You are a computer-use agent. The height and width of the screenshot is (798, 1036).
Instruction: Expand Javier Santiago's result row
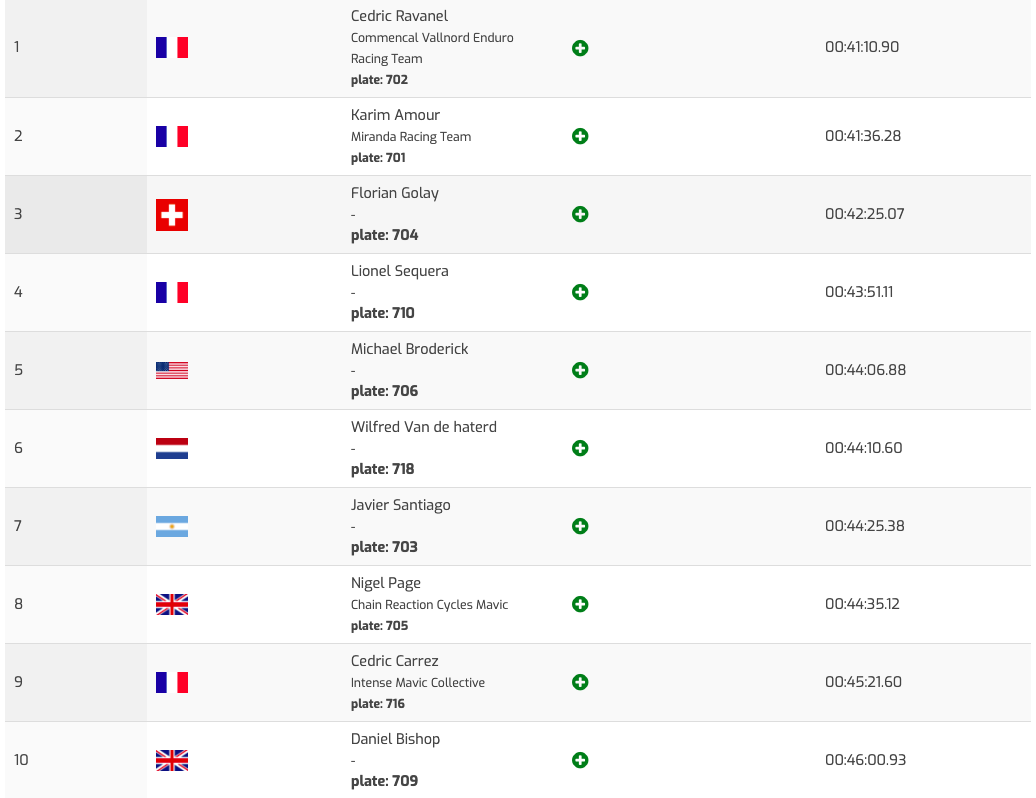point(580,526)
